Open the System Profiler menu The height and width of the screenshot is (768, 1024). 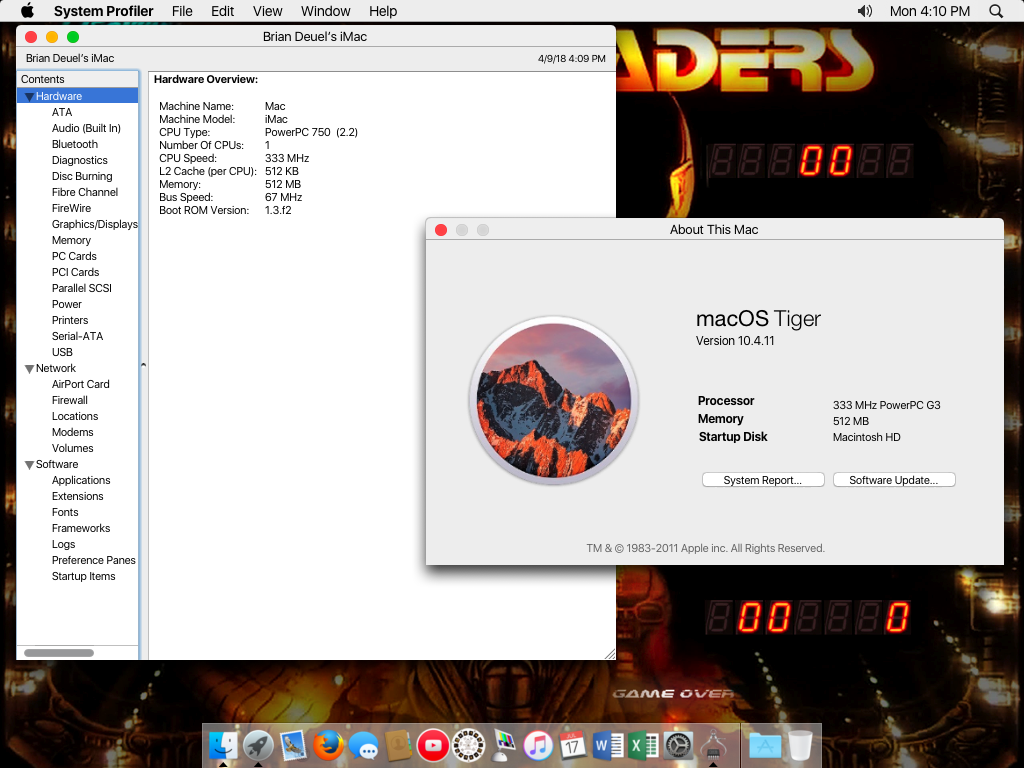103,11
